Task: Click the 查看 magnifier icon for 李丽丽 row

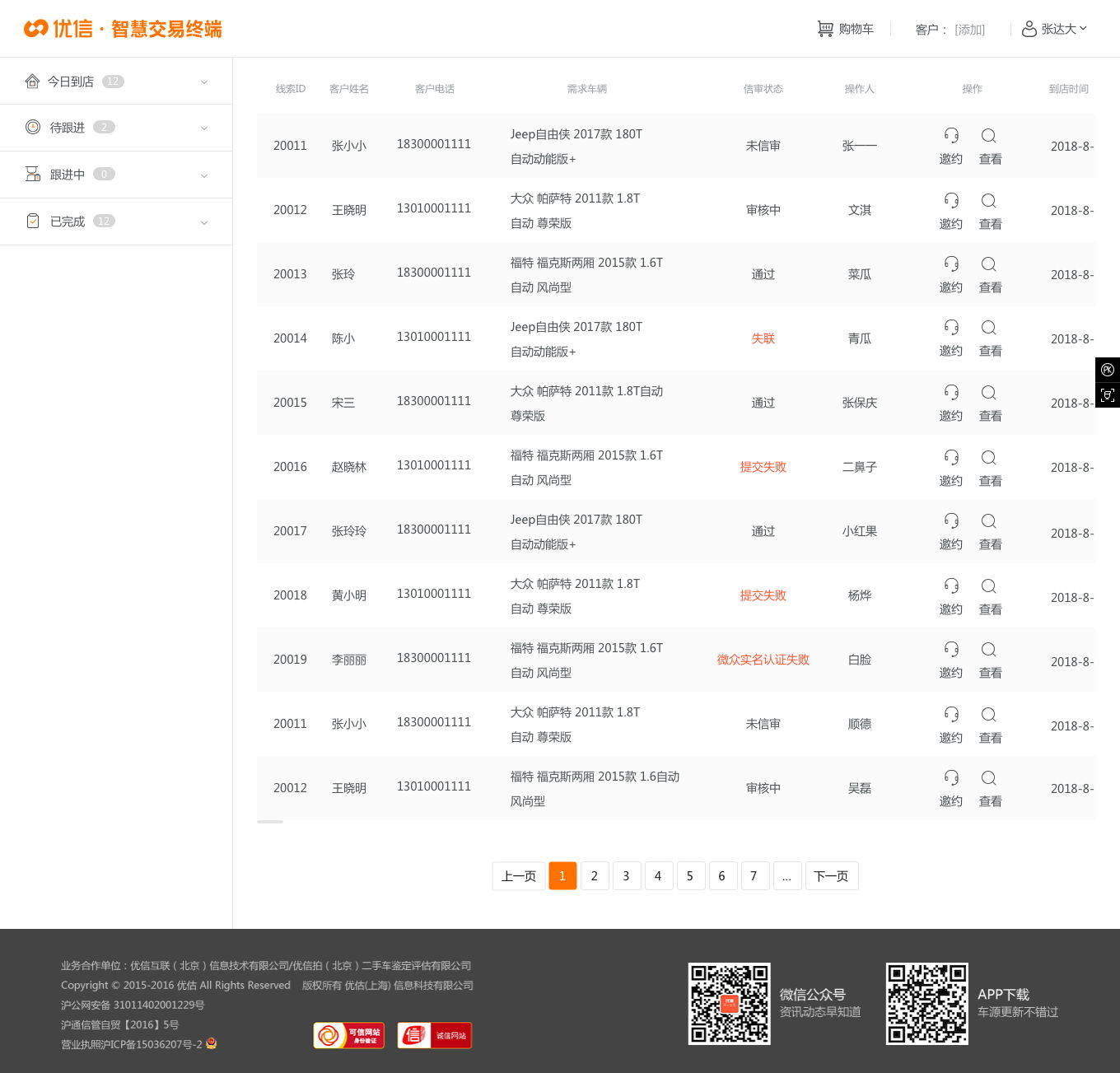Action: (989, 650)
